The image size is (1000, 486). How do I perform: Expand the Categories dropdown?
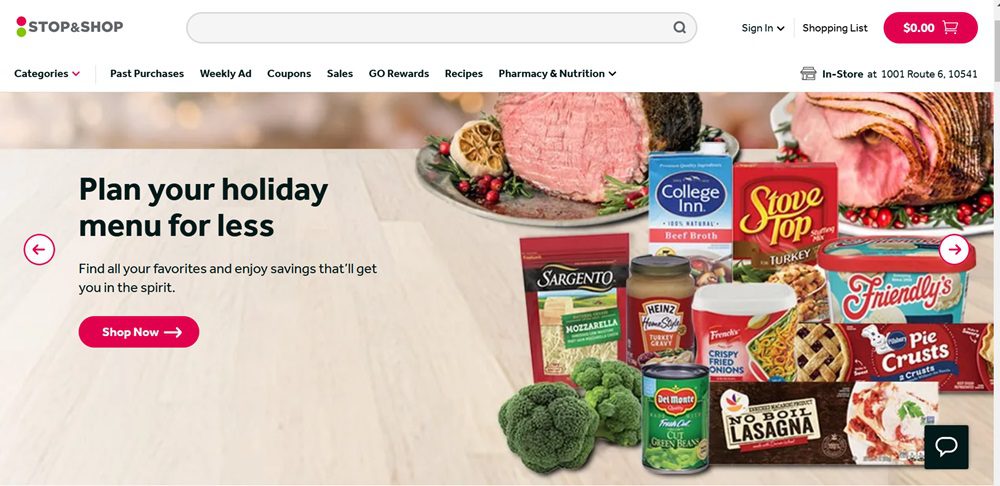pos(47,73)
